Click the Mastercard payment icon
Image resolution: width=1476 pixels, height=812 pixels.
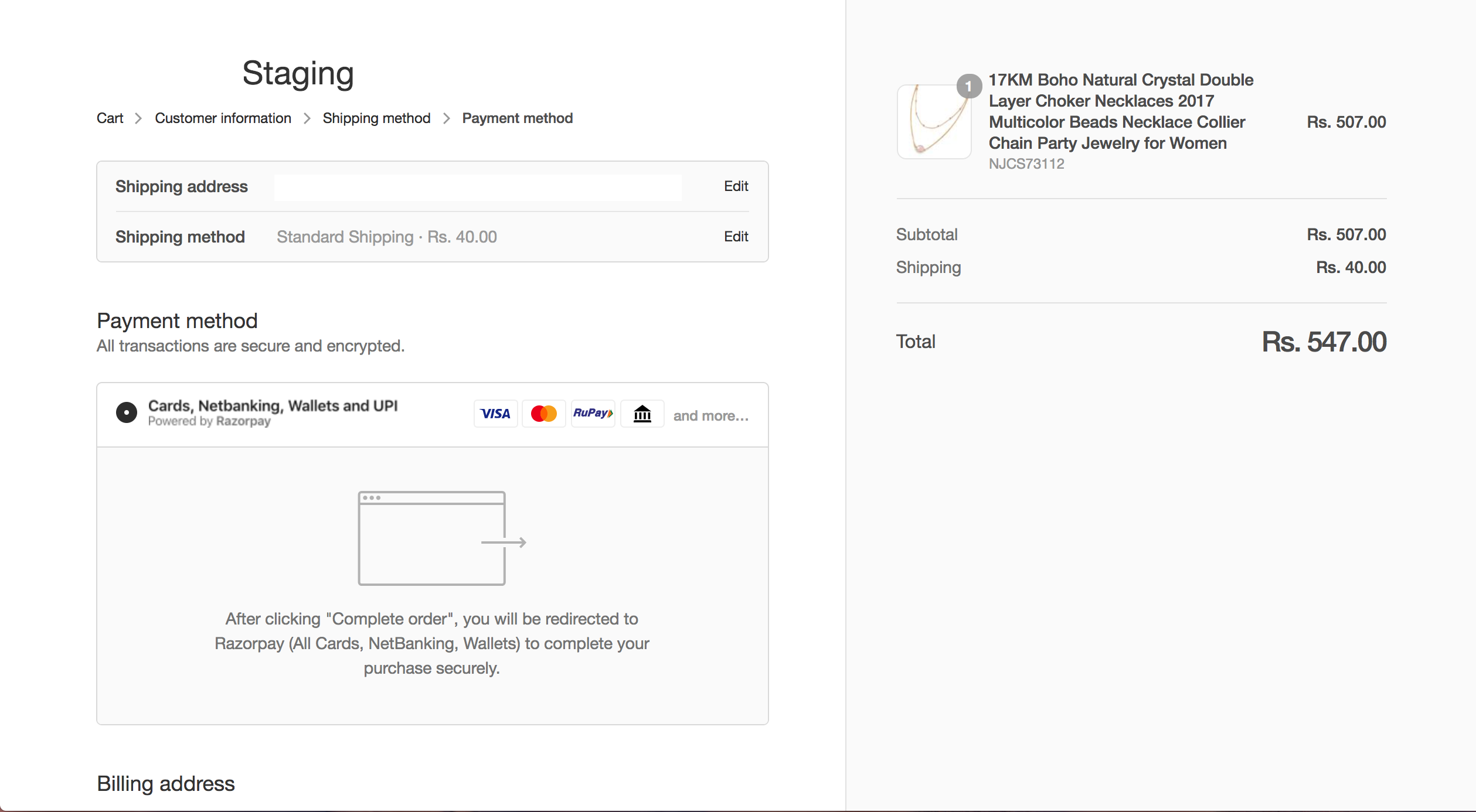543,413
